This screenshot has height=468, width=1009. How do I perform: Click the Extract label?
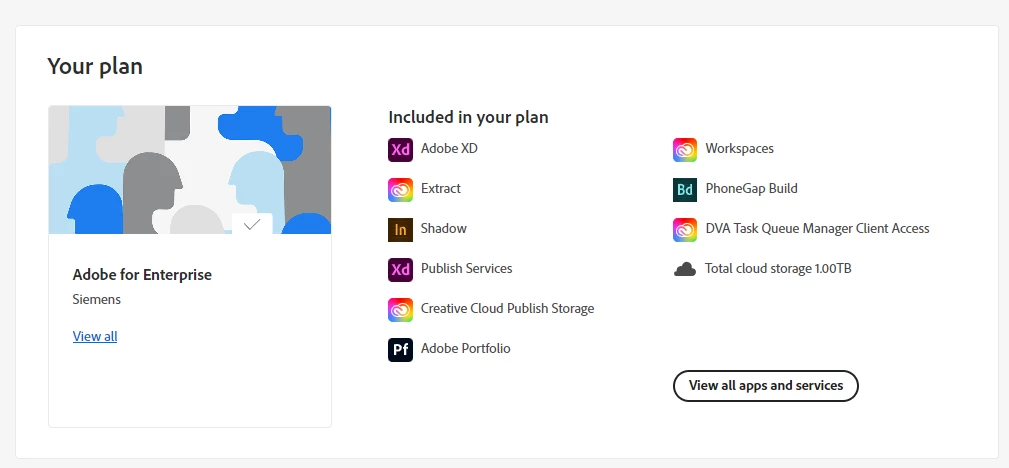pyautogui.click(x=441, y=188)
